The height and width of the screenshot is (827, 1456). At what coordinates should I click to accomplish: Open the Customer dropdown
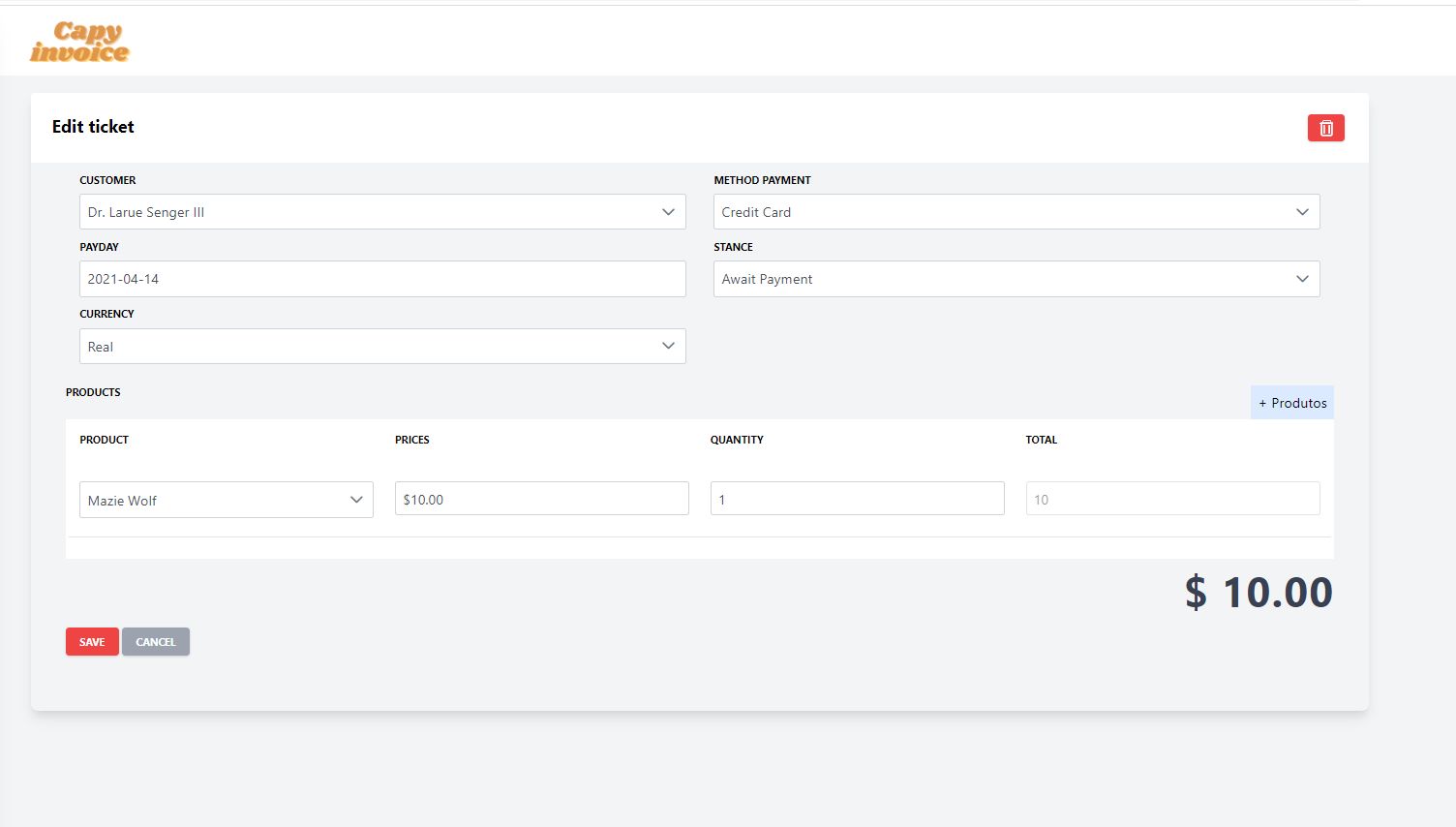(x=381, y=212)
